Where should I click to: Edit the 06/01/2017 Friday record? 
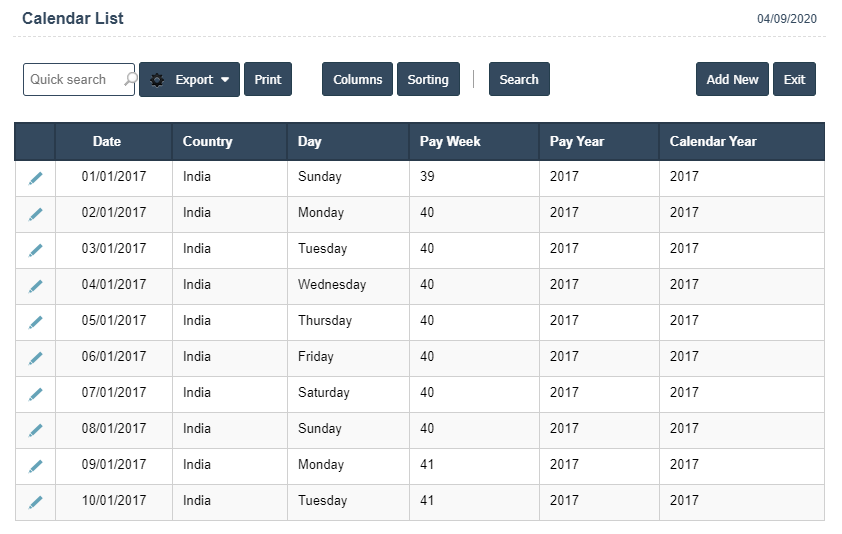(x=35, y=358)
